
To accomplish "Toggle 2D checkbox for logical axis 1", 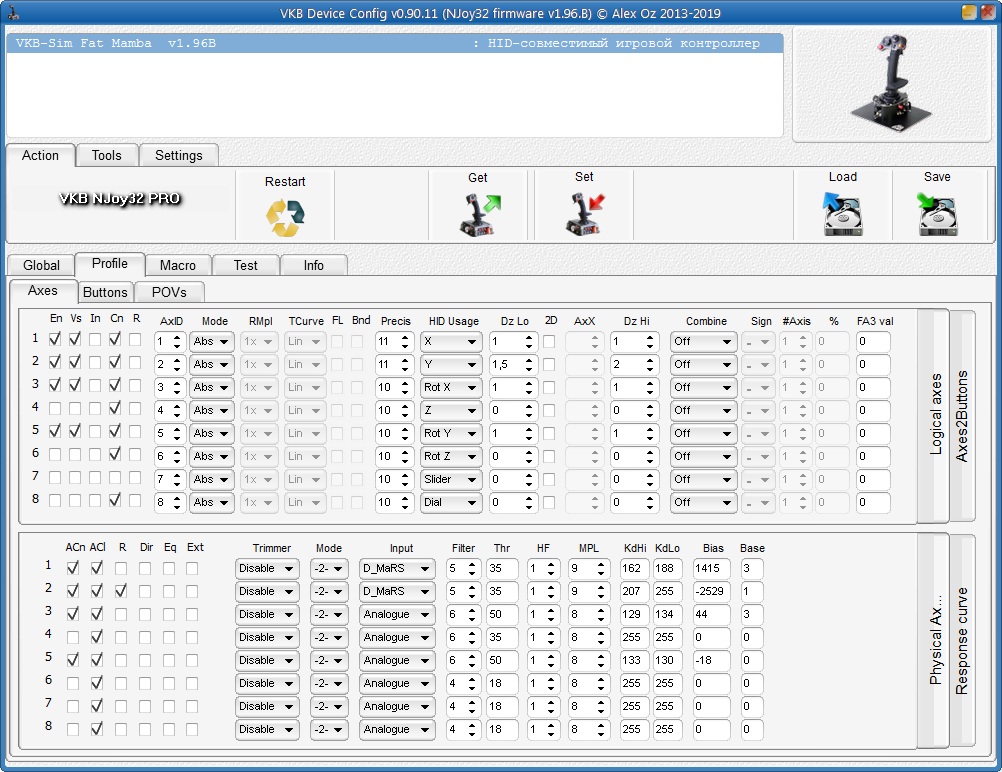I will pos(549,342).
